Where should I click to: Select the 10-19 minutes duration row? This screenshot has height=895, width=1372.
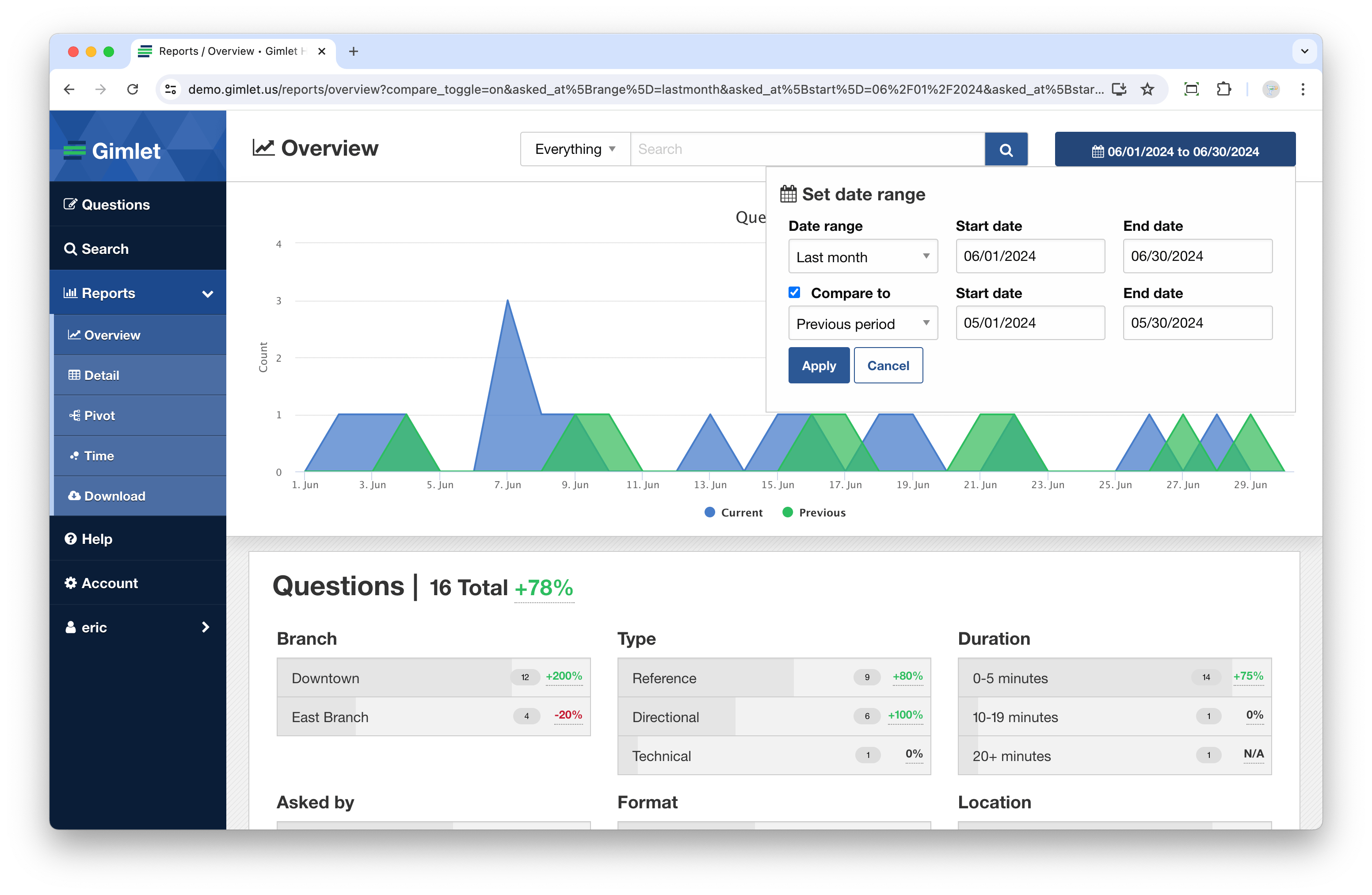(x=1115, y=717)
